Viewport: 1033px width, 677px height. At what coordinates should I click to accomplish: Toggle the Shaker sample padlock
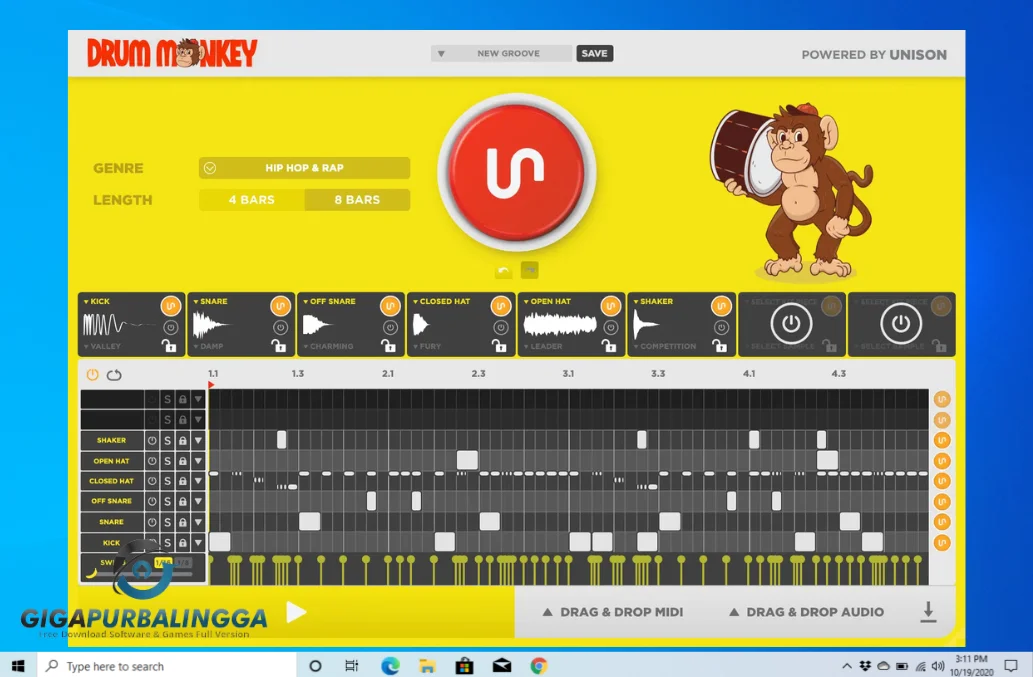tap(719, 346)
